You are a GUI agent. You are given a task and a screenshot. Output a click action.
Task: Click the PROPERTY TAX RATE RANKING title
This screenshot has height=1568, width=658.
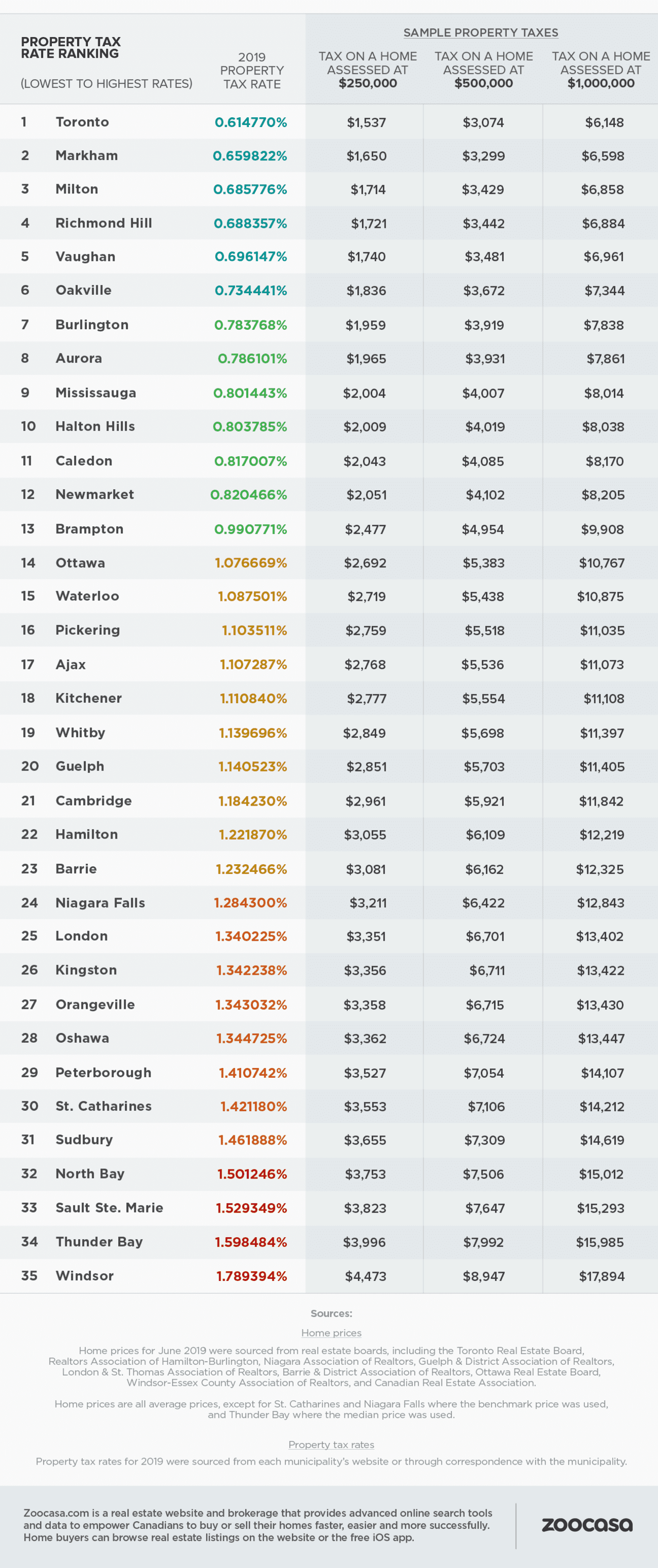70,47
